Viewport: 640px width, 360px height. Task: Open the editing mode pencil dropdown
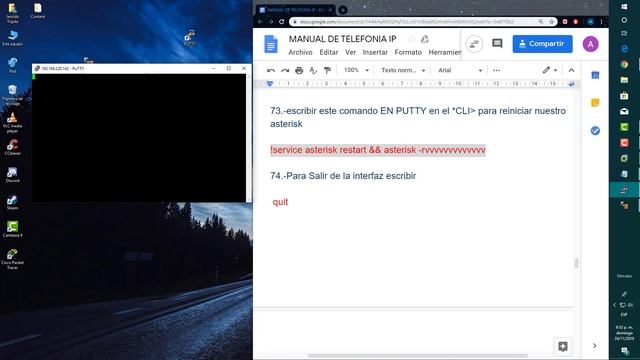pos(549,70)
